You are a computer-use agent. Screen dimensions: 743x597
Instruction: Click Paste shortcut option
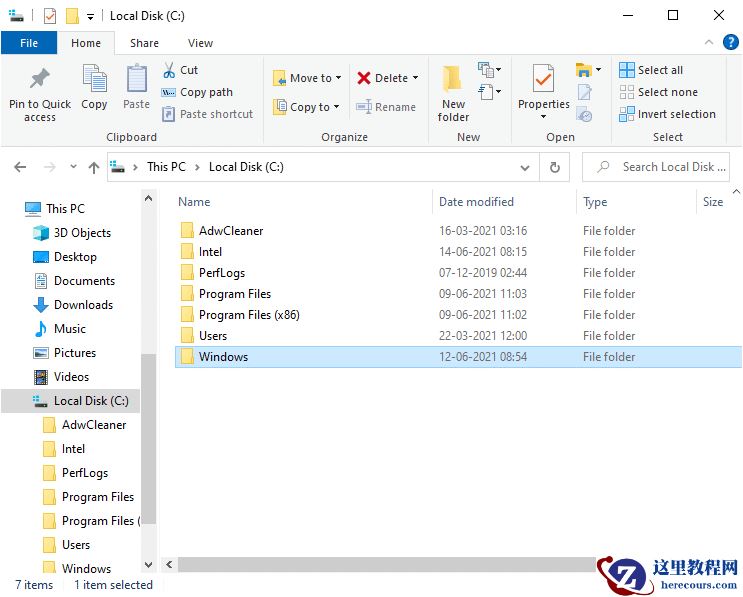tap(207, 114)
